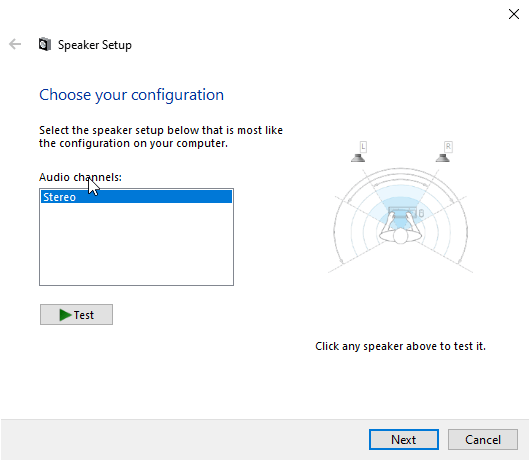Click the listener figure in the diagram
Viewport: 529px width, 461px height.
pyautogui.click(x=400, y=230)
